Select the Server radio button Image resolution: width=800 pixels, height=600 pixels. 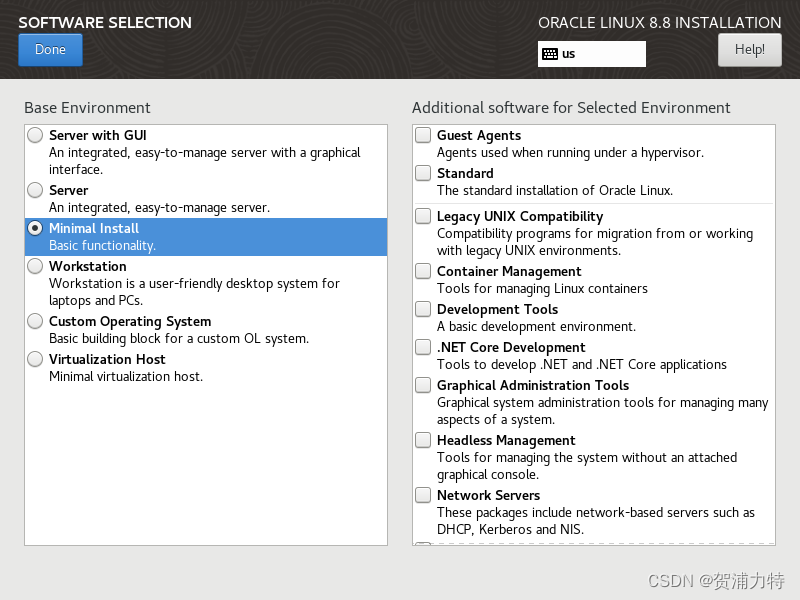[35, 190]
